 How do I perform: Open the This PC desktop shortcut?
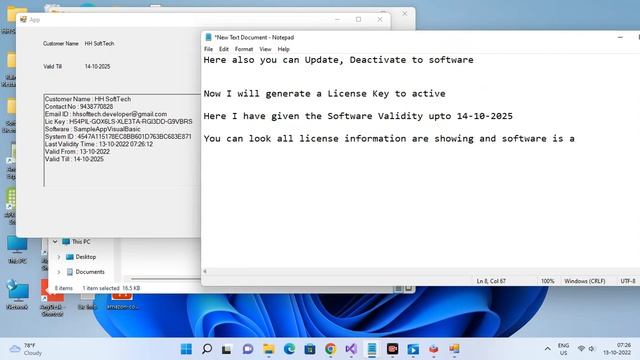[17, 250]
